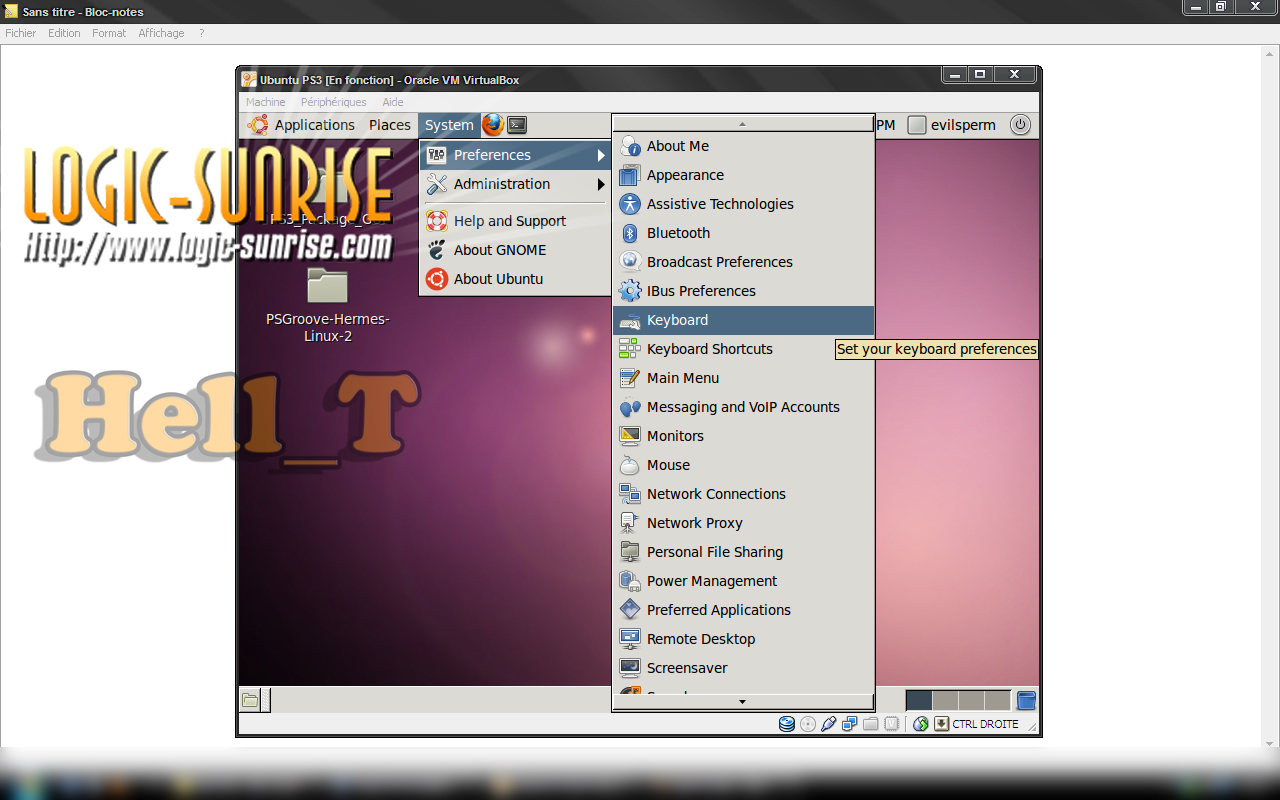
Task: Click the lifebuoy Help and Support icon
Action: click(x=437, y=221)
